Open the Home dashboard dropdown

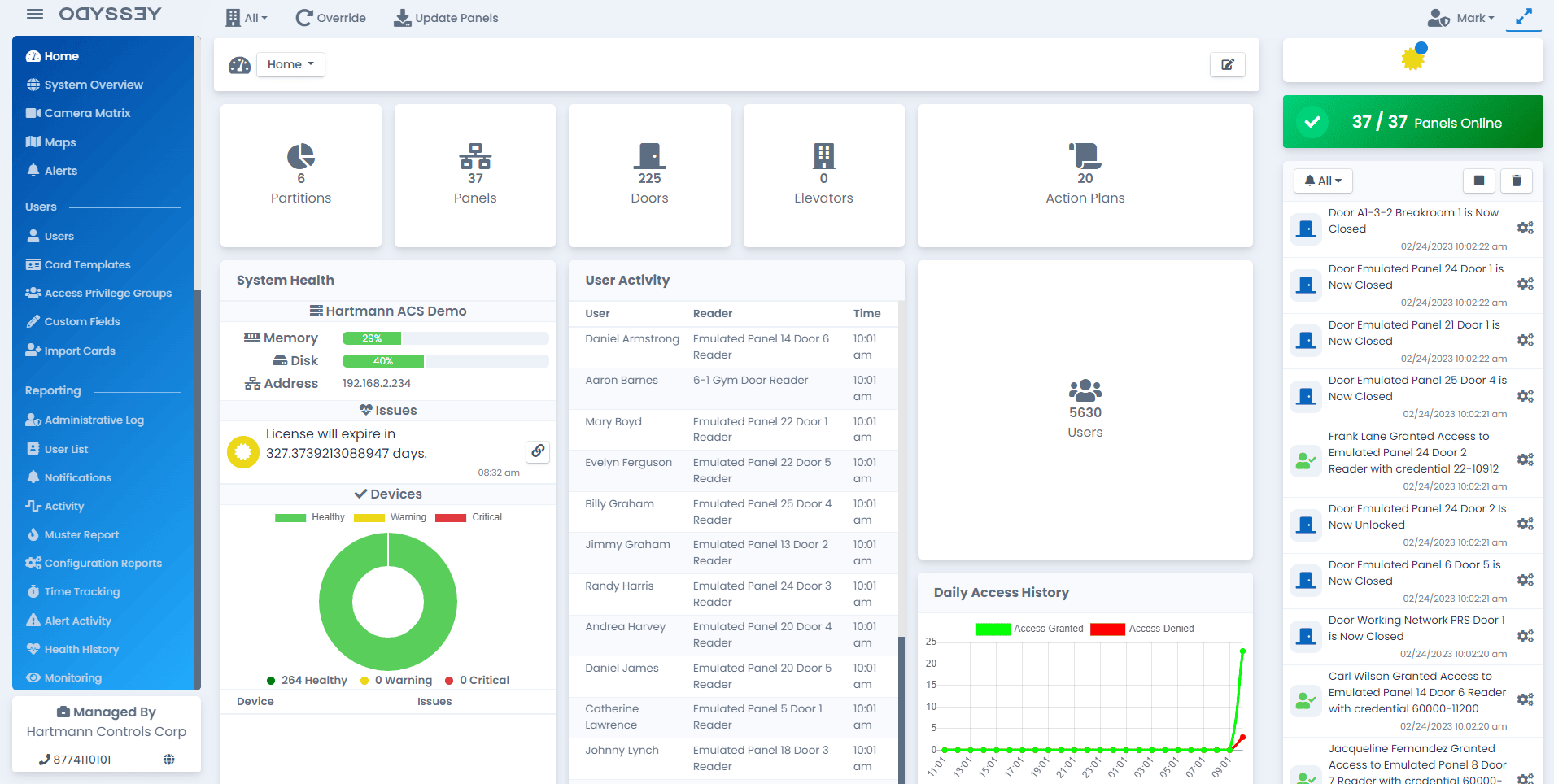click(x=290, y=64)
